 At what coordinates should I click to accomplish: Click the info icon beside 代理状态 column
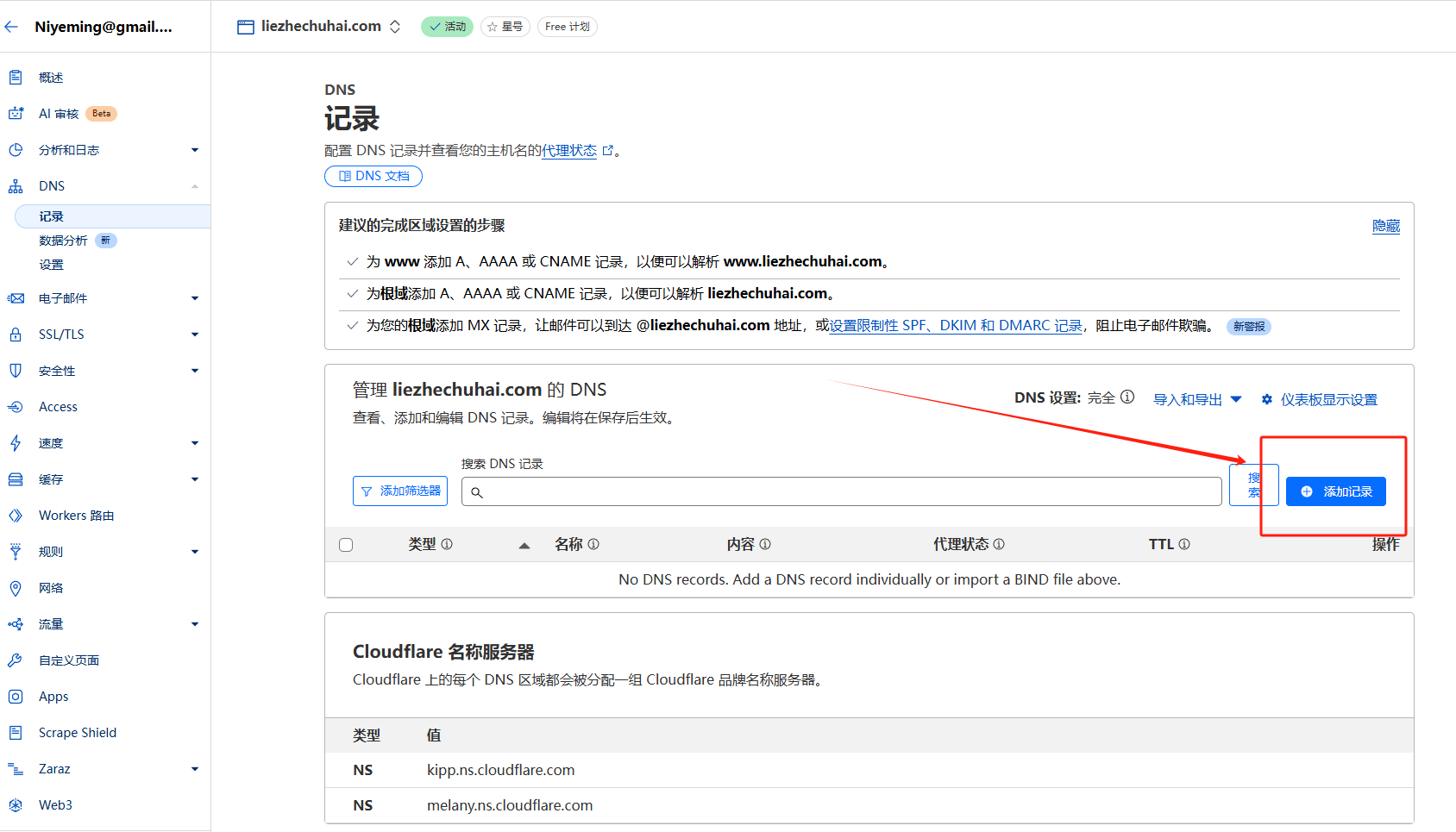point(999,544)
